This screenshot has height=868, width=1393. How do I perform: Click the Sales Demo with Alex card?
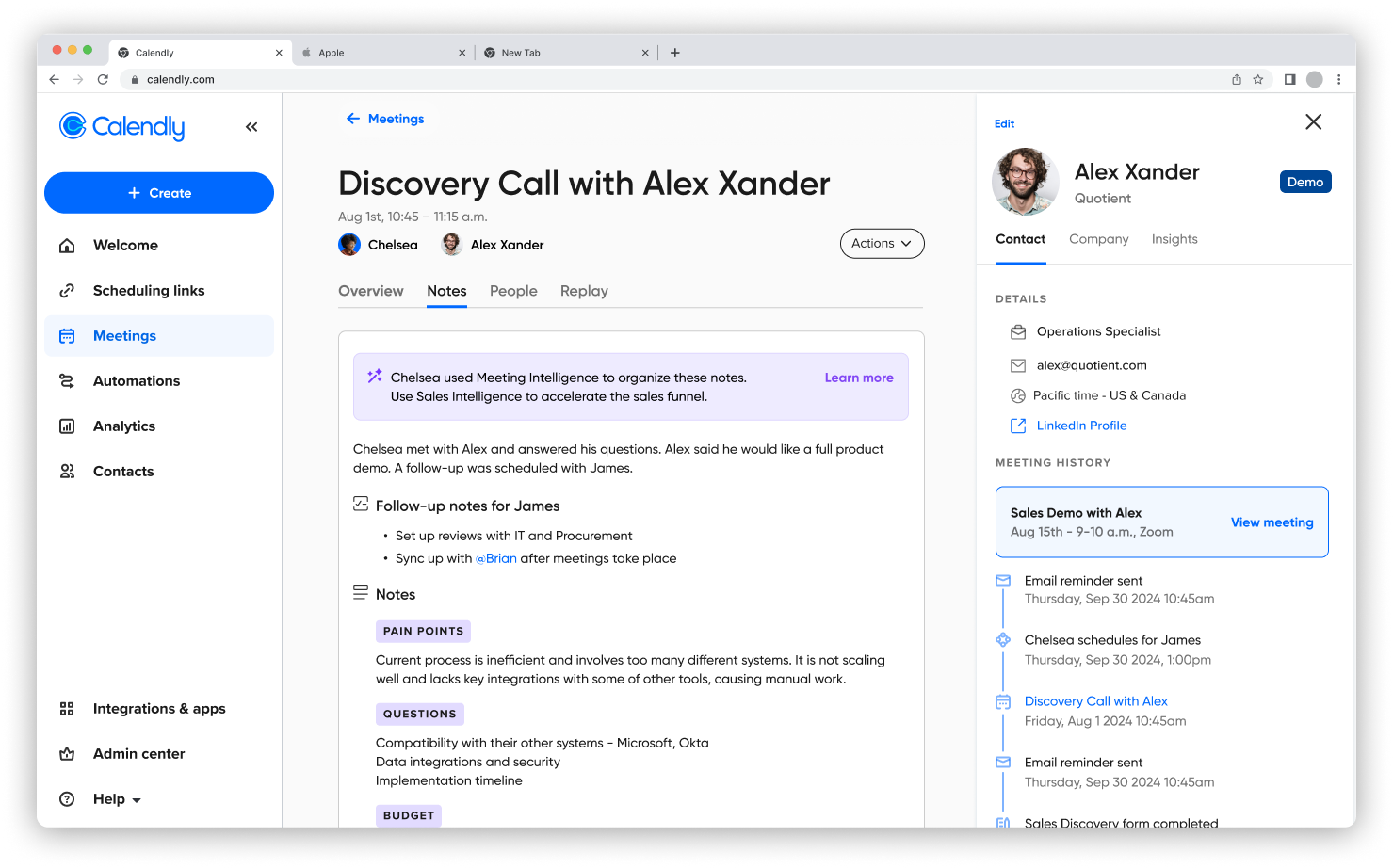click(x=1161, y=522)
